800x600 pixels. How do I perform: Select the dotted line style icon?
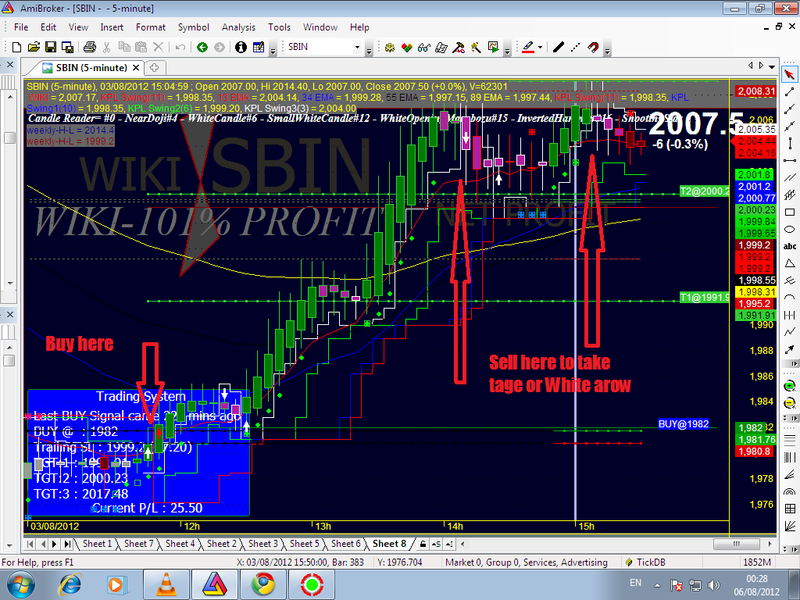point(575,47)
